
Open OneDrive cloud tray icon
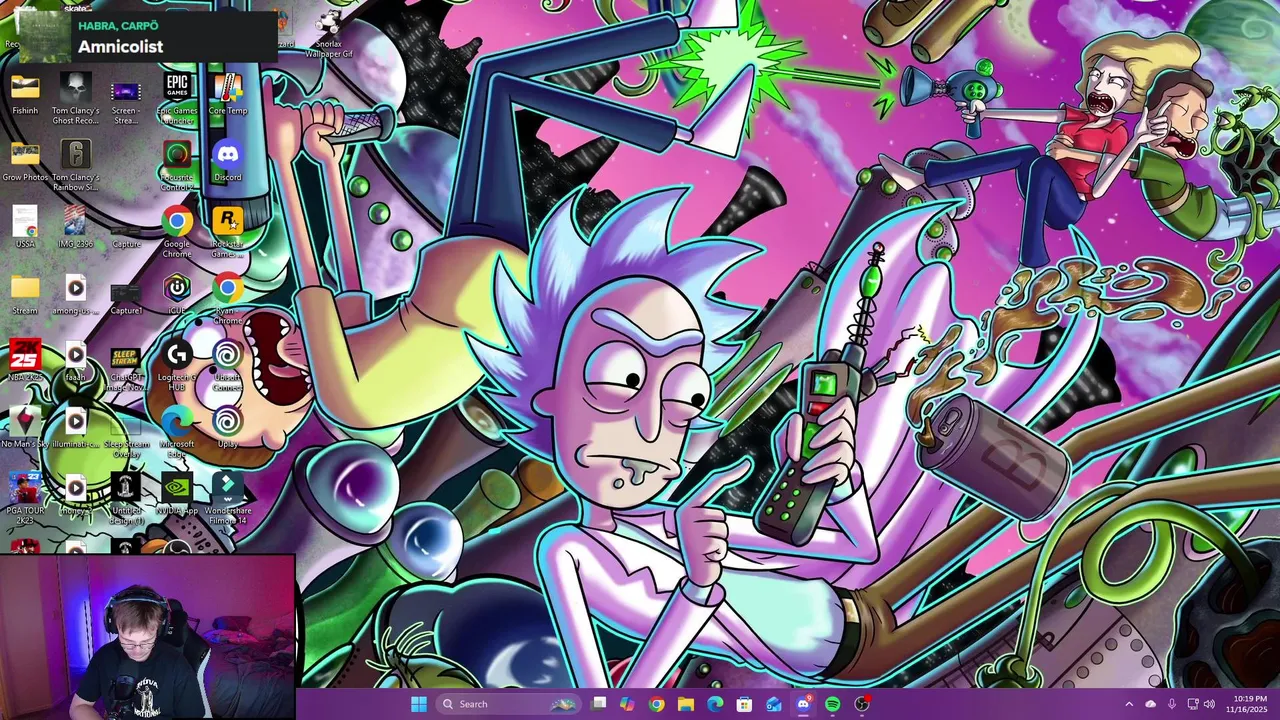(x=1150, y=704)
